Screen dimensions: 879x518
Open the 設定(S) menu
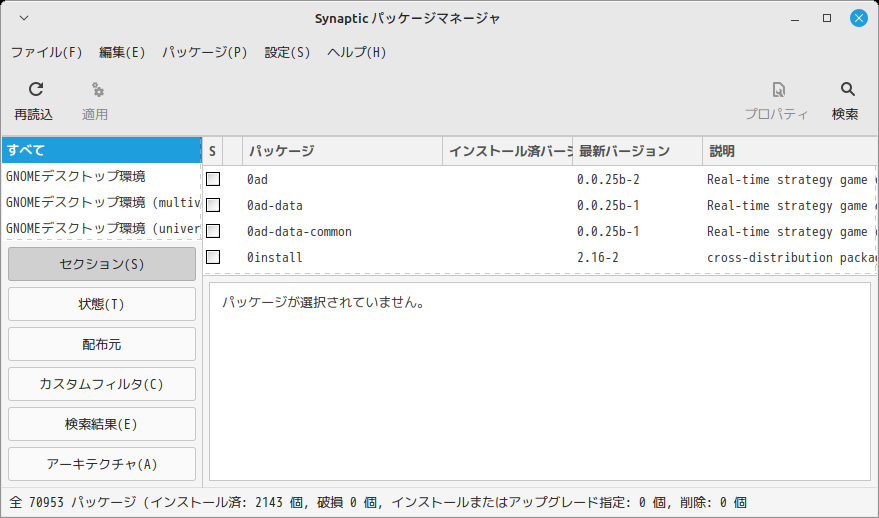tap(287, 52)
